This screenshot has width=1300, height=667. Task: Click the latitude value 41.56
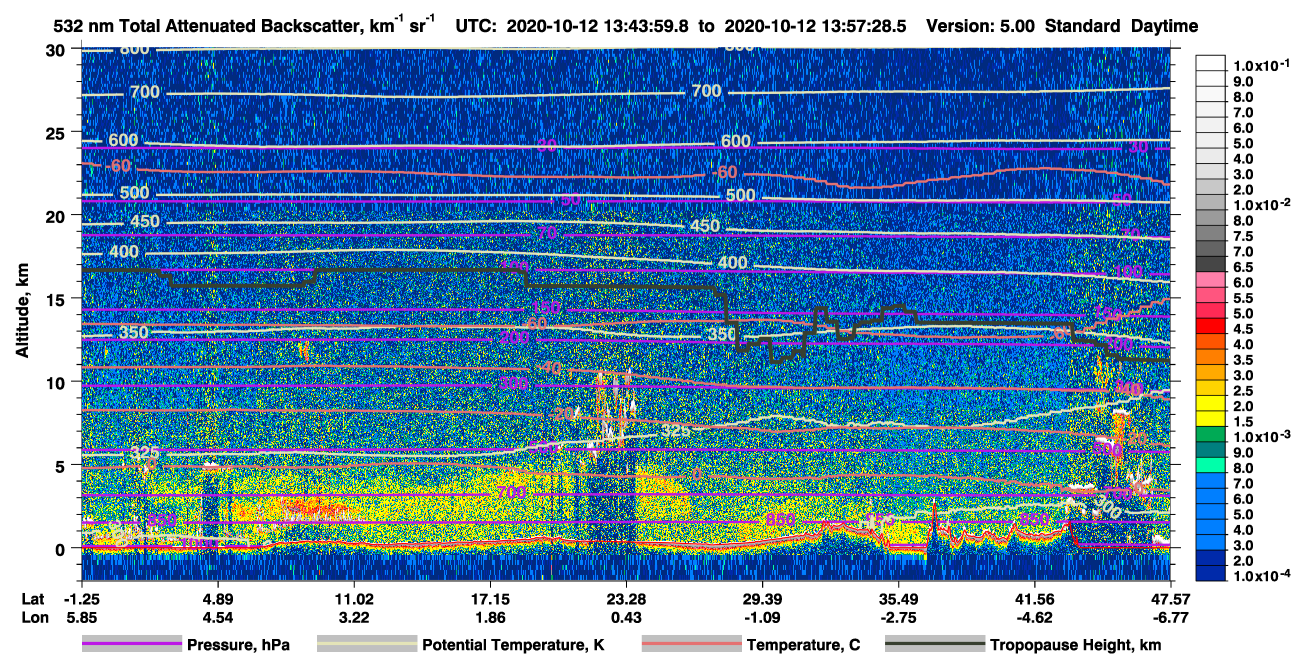[x=1034, y=598]
